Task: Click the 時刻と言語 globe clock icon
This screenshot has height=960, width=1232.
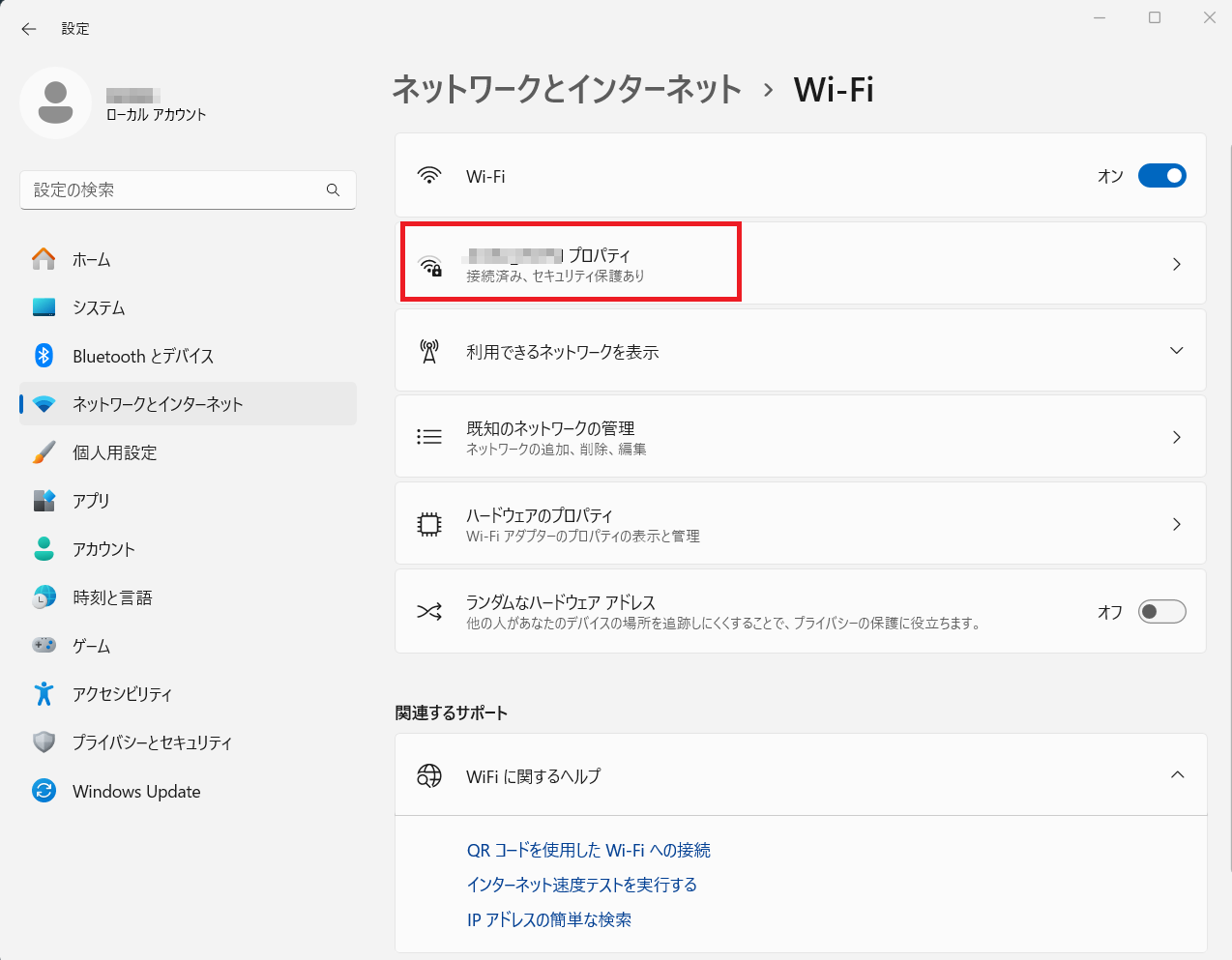Action: 44,597
